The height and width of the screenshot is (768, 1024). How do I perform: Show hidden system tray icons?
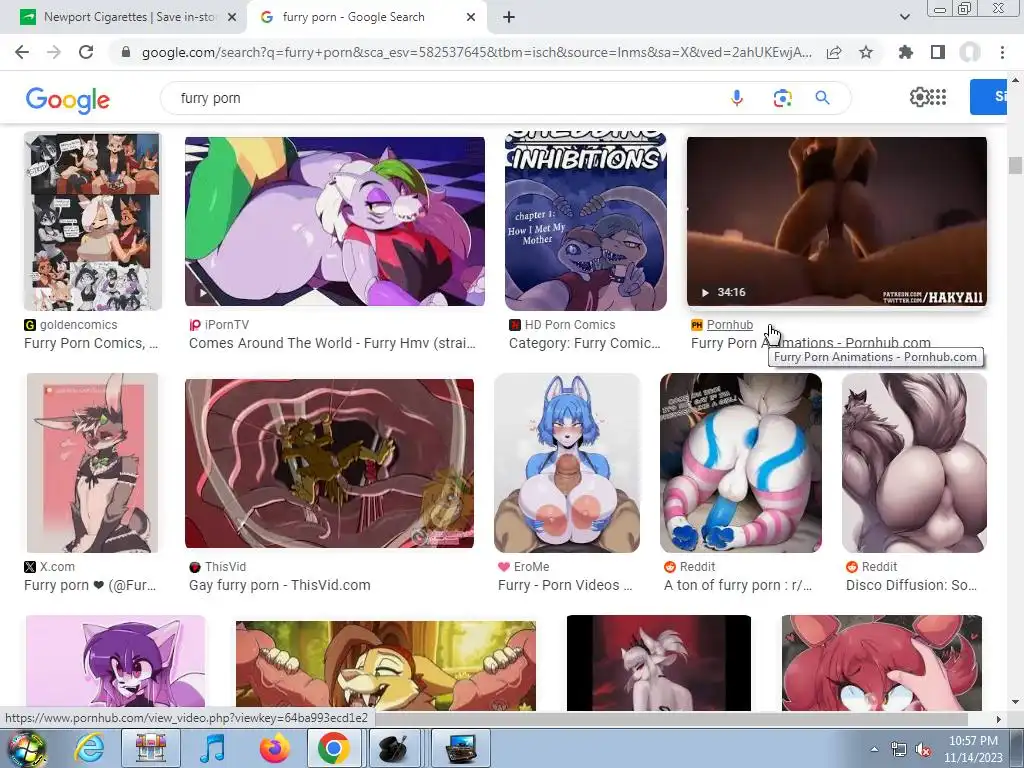(874, 750)
